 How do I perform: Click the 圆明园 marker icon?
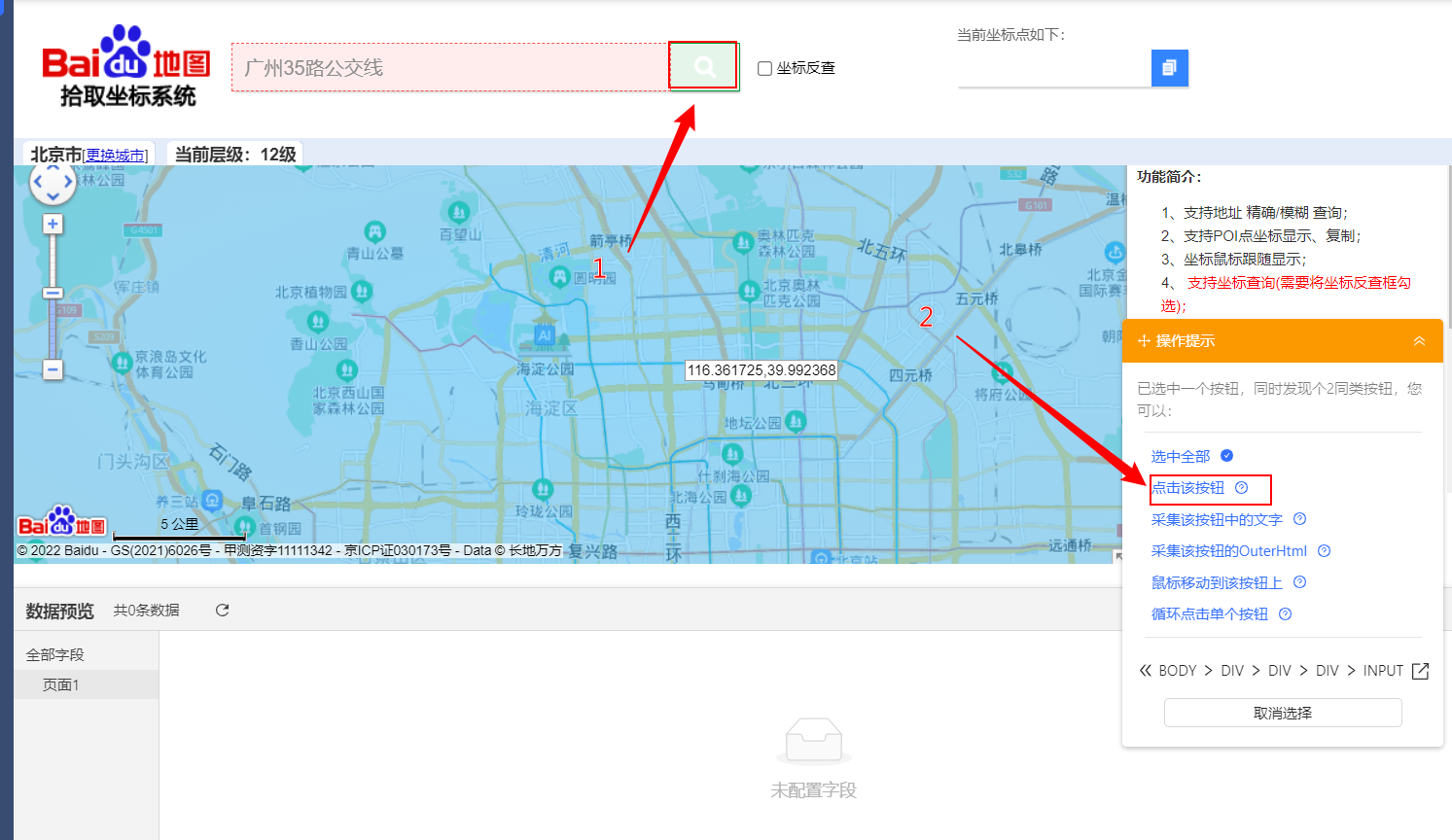(560, 277)
